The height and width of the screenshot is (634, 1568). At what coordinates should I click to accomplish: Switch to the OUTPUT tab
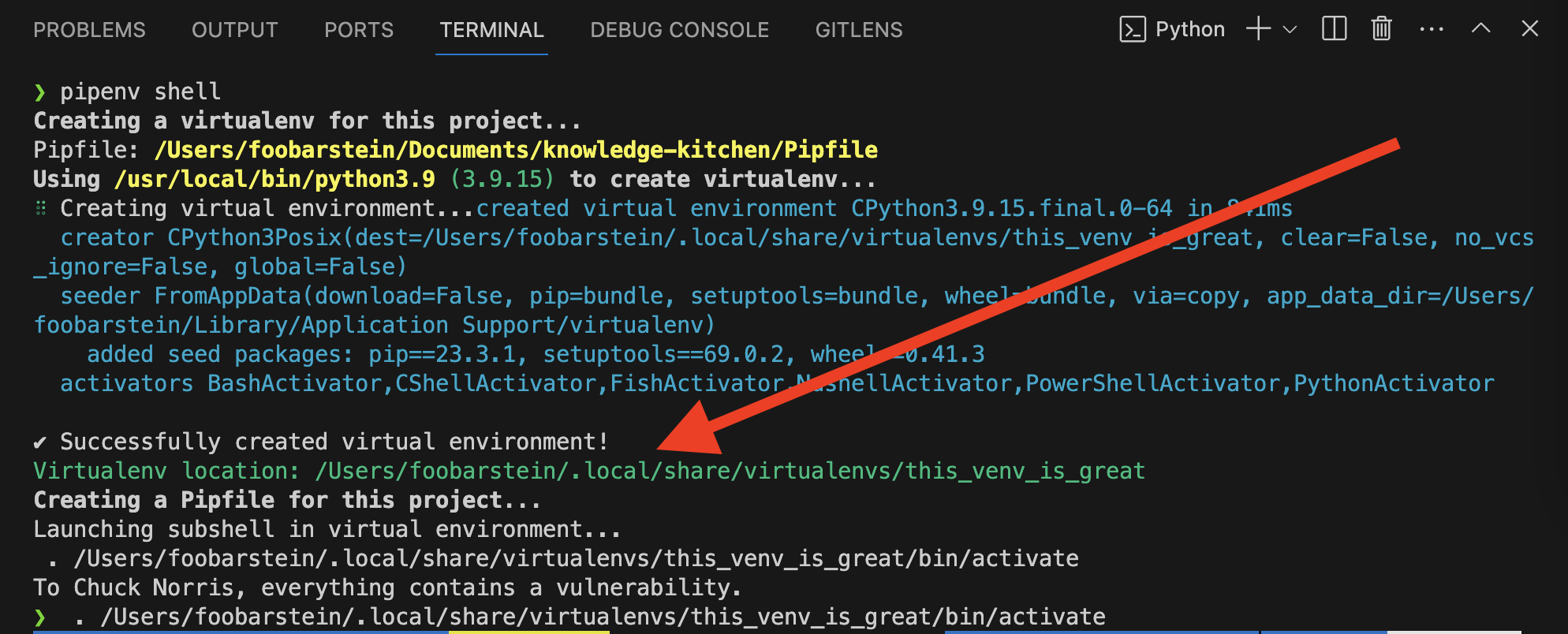click(235, 30)
